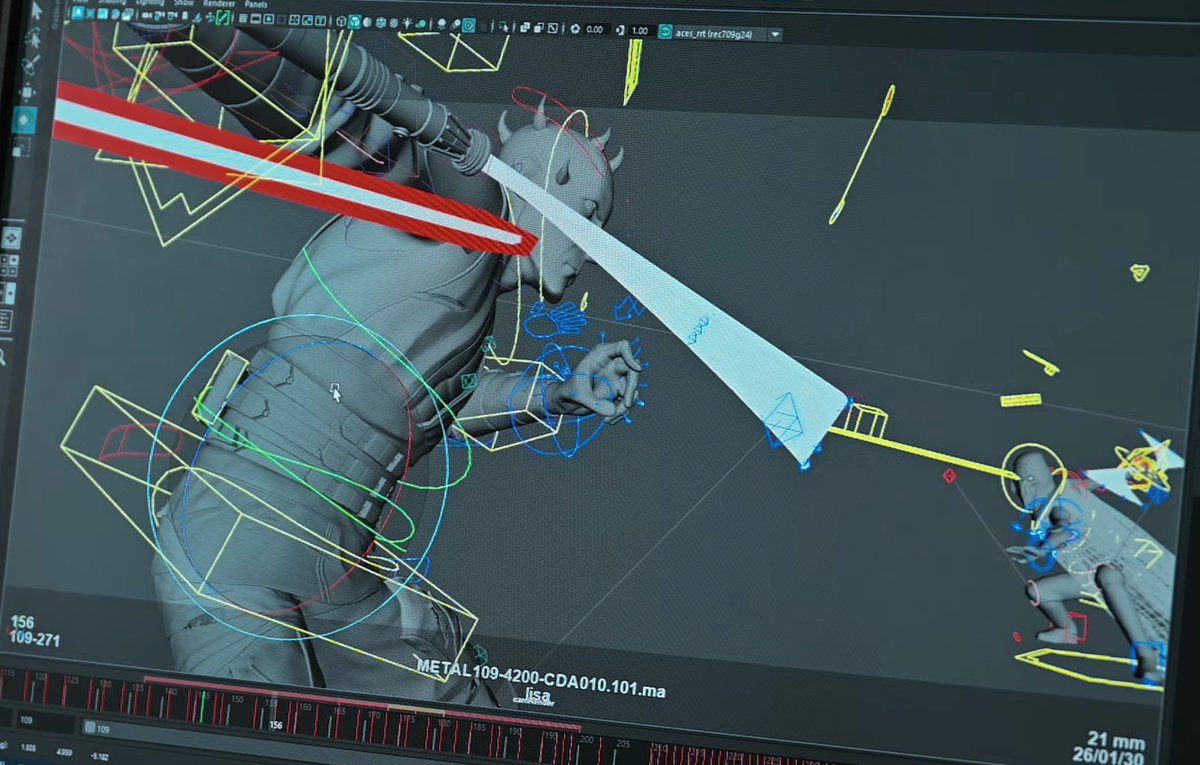The height and width of the screenshot is (765, 1200).
Task: Click gamma icon before 1.00 field
Action: point(620,30)
